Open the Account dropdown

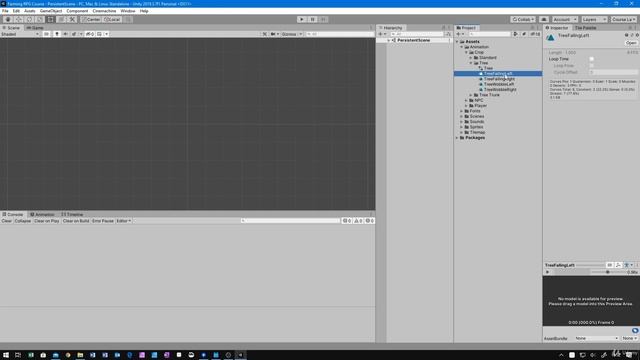coord(564,20)
